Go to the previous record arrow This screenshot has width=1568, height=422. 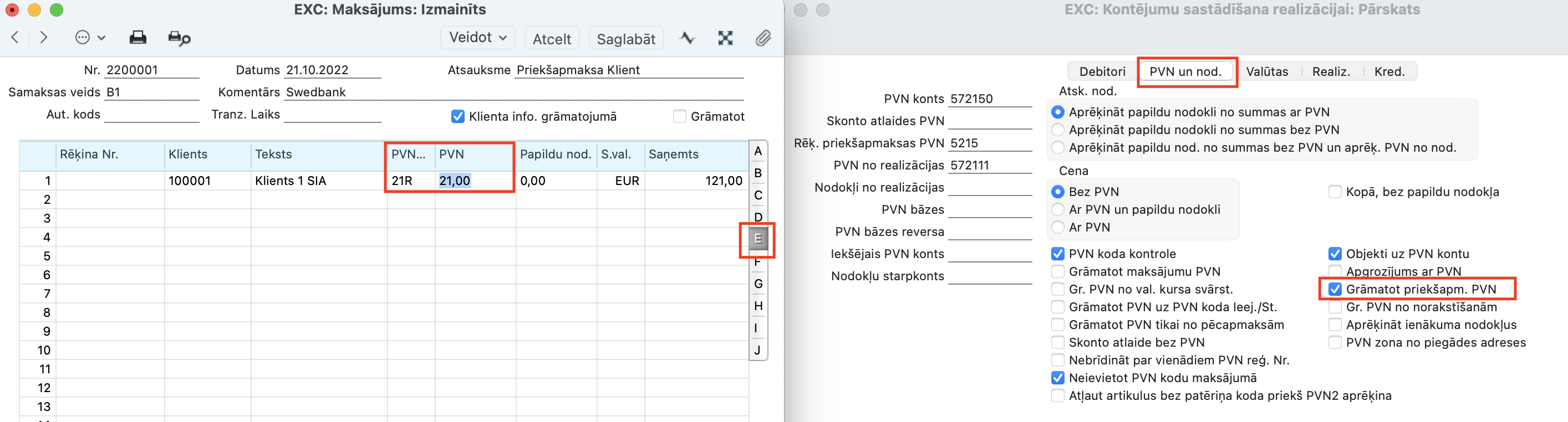coord(15,38)
